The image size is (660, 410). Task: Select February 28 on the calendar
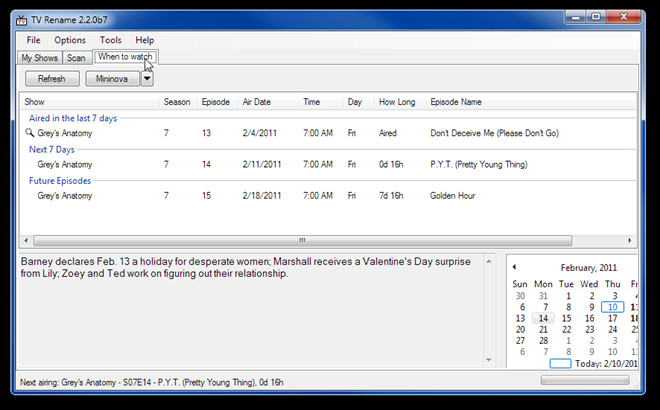point(543,341)
